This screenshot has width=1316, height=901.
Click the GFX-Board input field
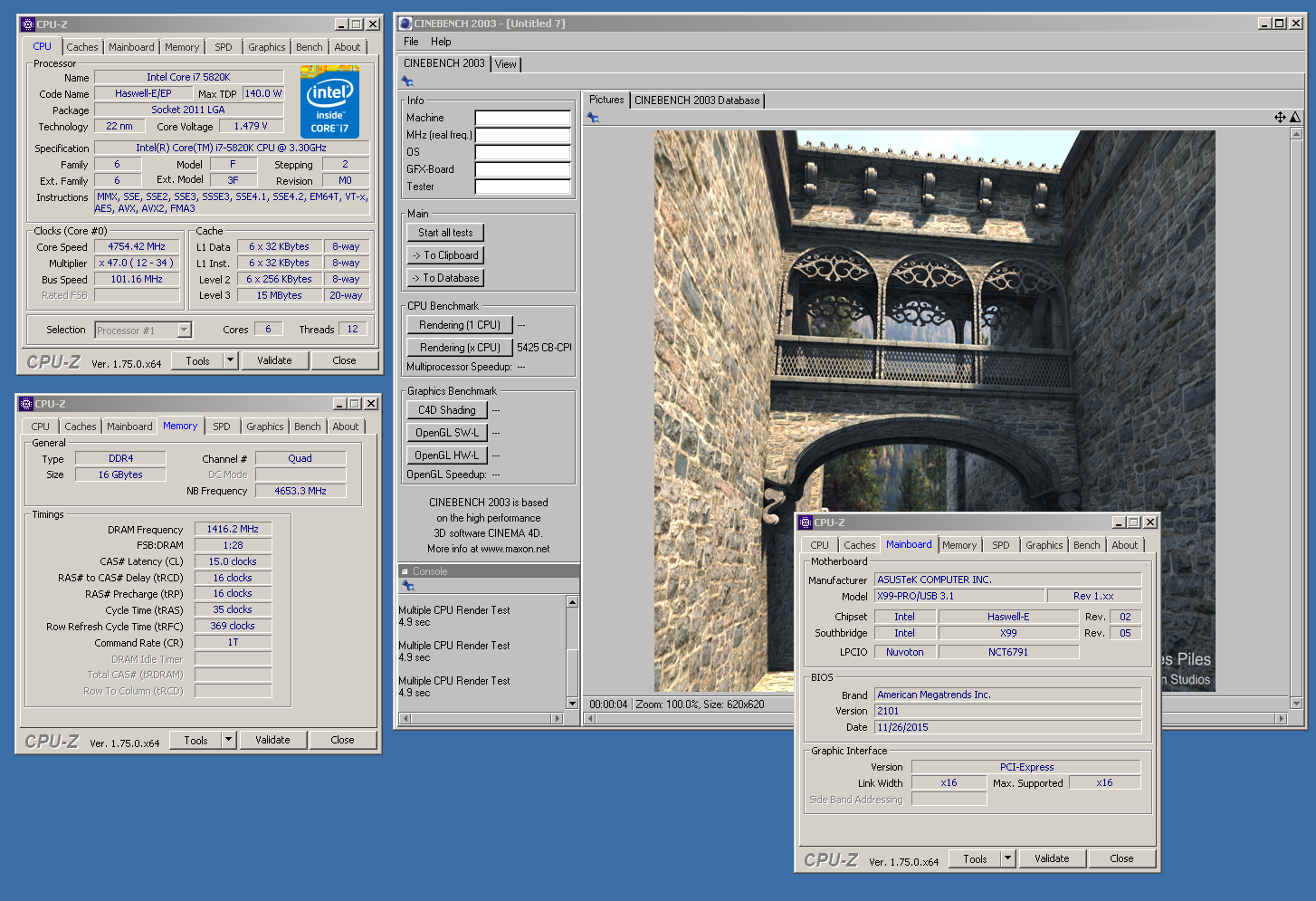click(523, 169)
